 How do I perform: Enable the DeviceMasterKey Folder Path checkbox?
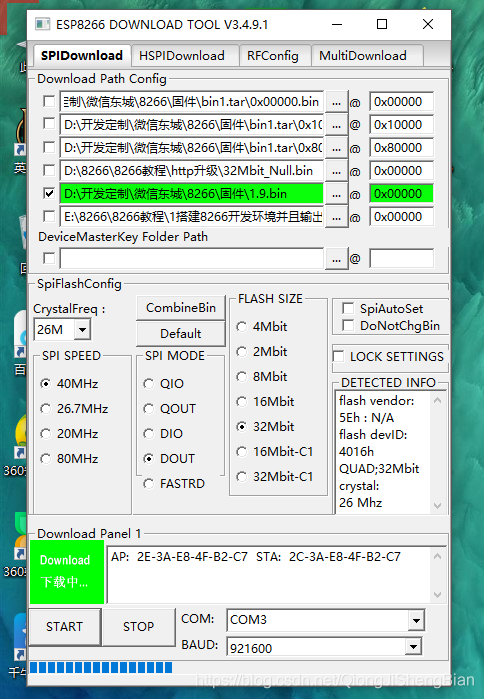pyautogui.click(x=49, y=258)
